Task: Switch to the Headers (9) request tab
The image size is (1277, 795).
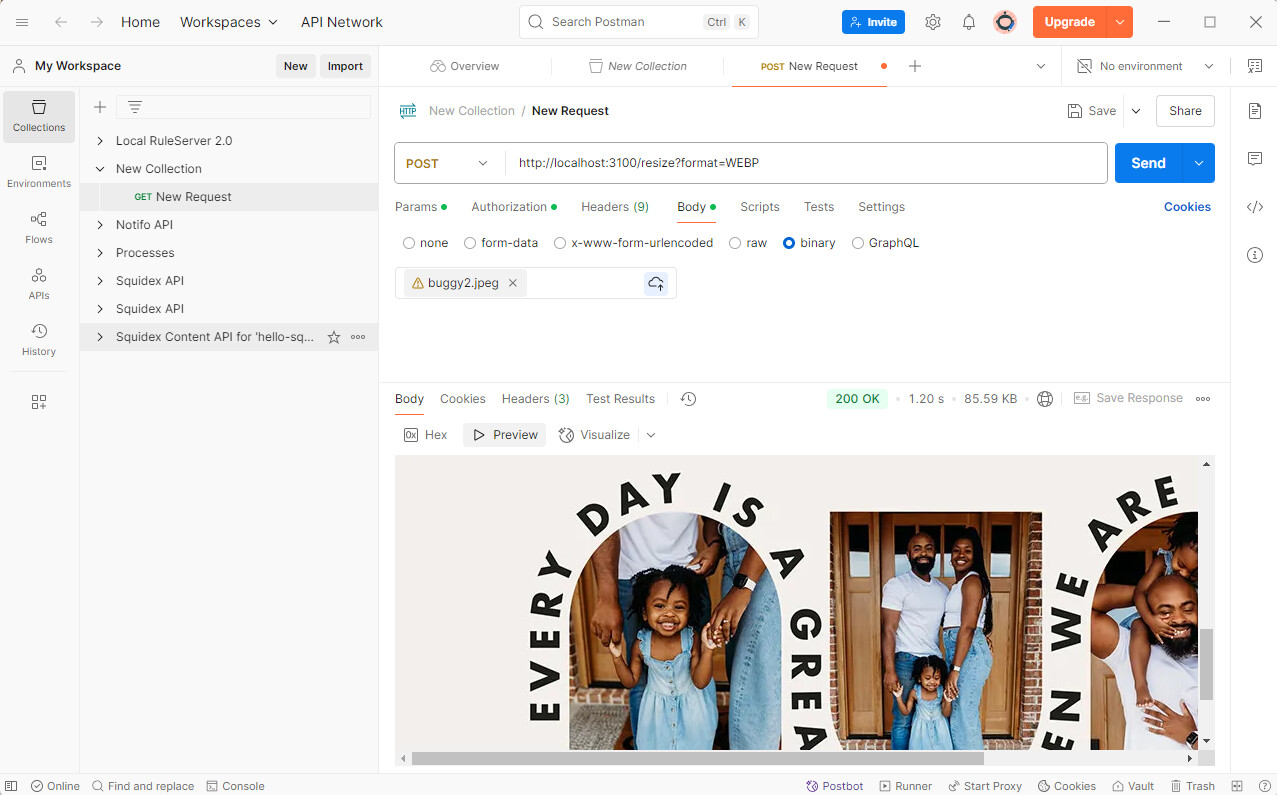Action: 615,207
